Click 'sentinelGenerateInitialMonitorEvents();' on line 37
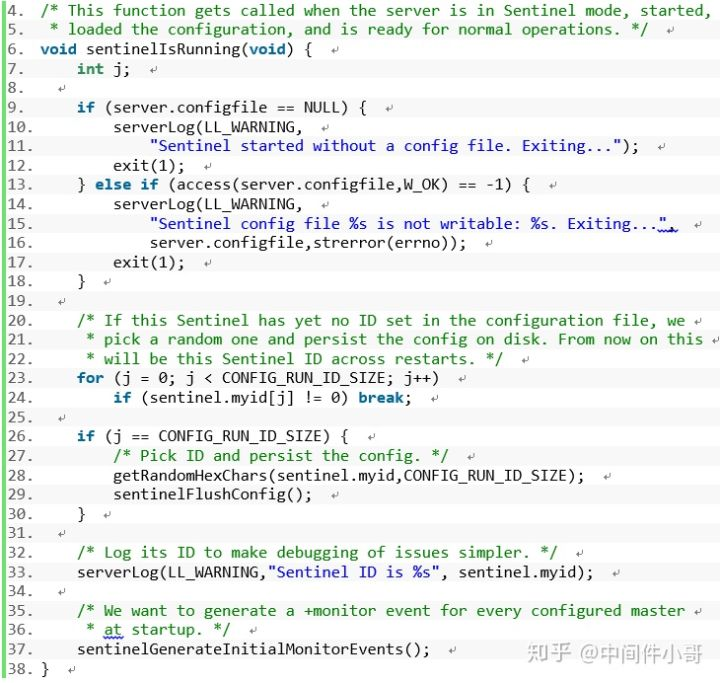 click(253, 649)
